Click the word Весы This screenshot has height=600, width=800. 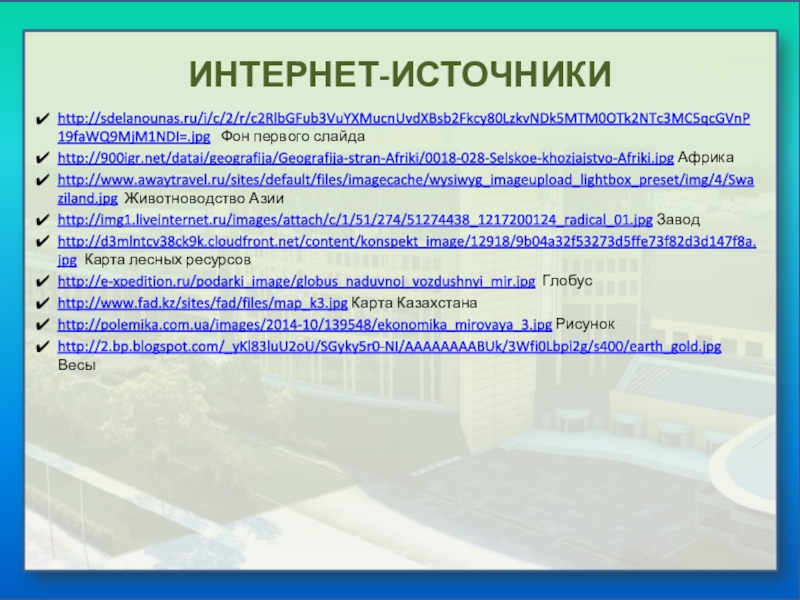(77, 365)
